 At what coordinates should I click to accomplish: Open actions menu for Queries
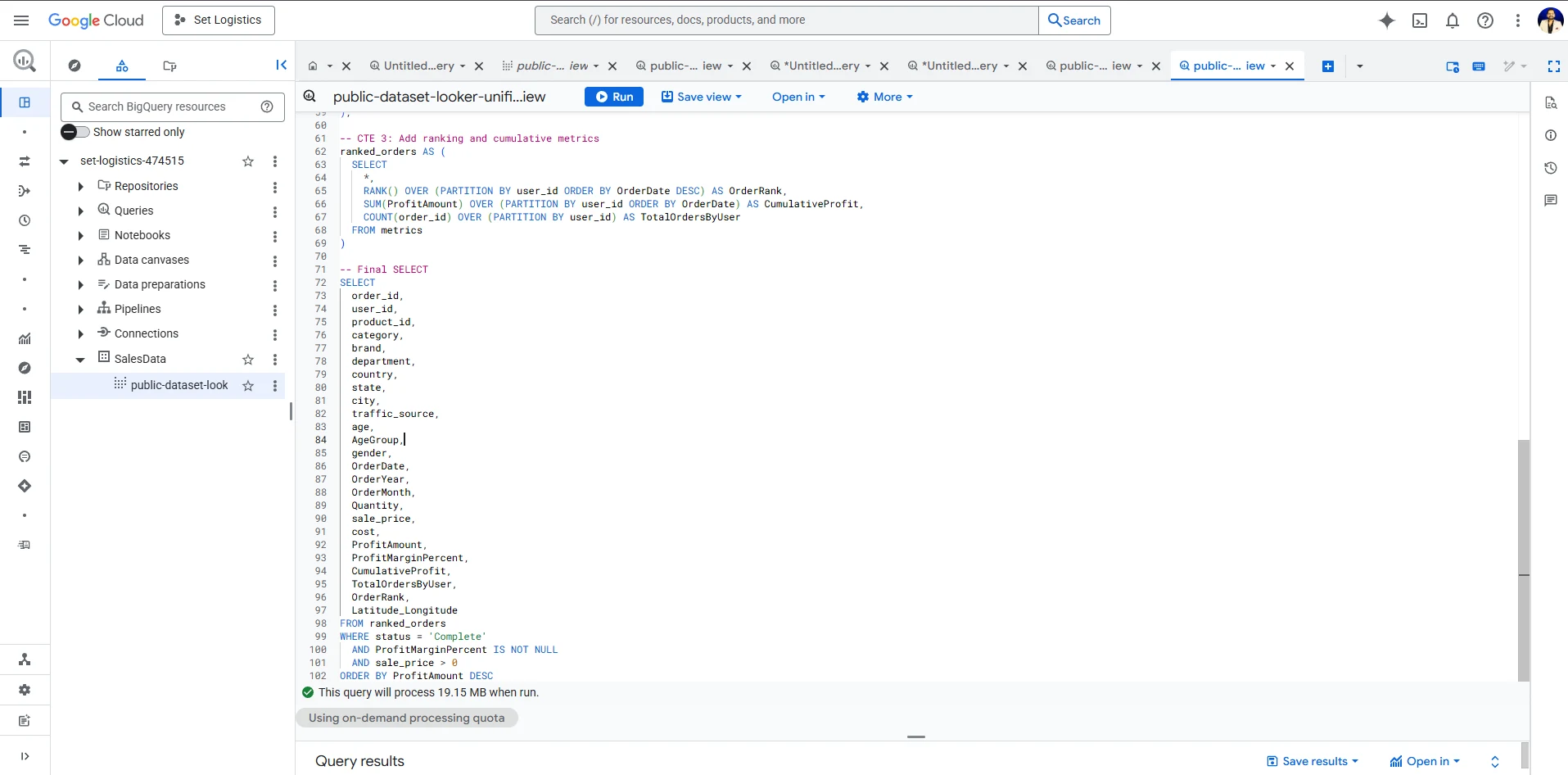(x=275, y=211)
